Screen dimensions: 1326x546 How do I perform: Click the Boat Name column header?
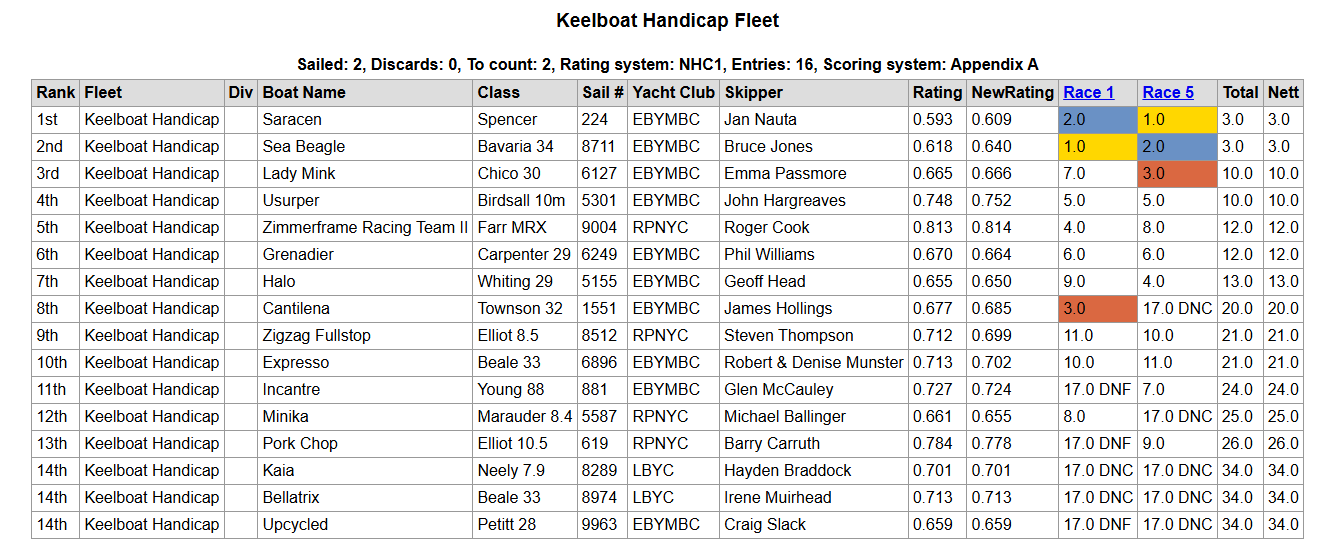304,92
